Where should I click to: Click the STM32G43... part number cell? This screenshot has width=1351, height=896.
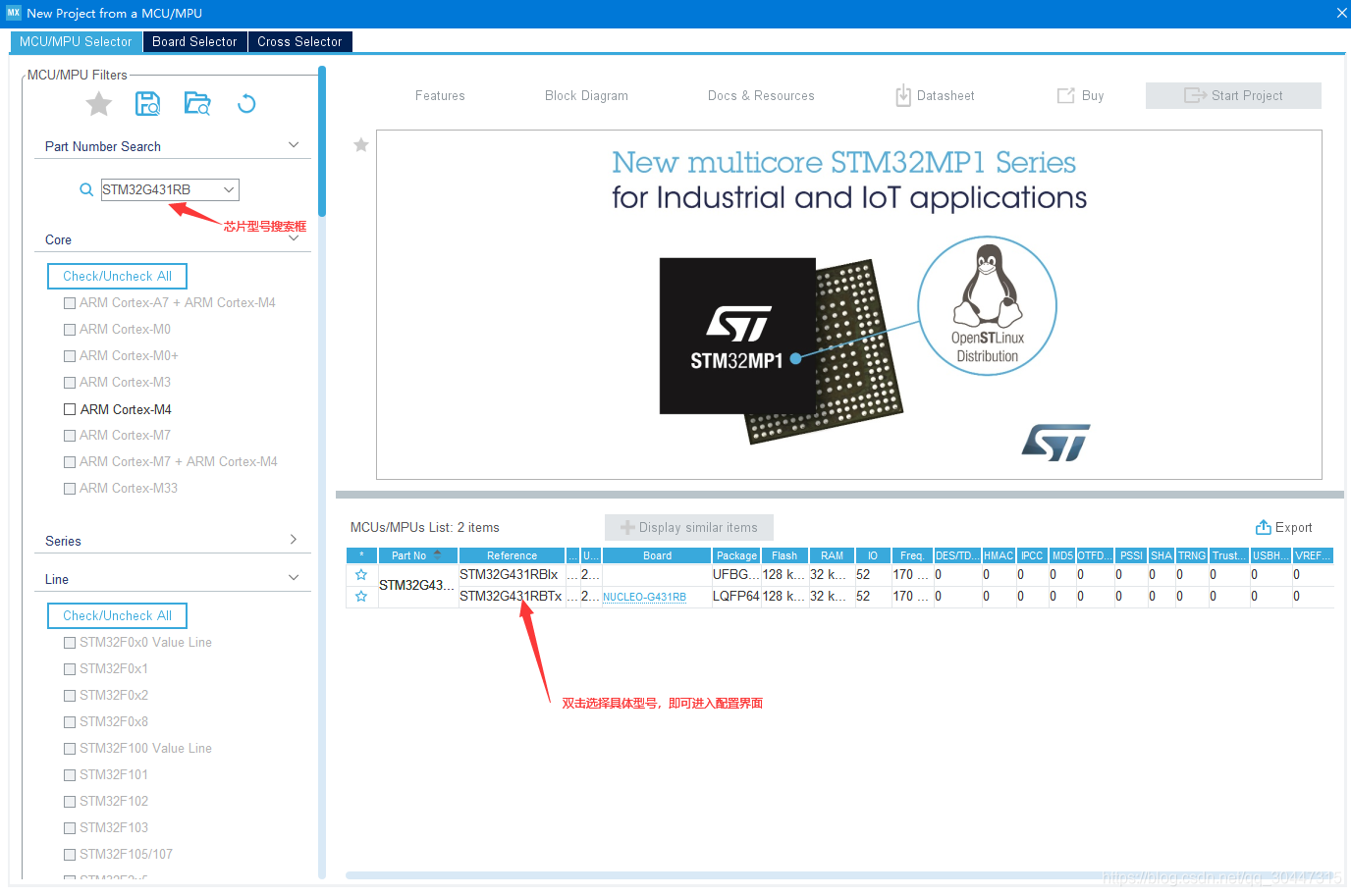[417, 586]
